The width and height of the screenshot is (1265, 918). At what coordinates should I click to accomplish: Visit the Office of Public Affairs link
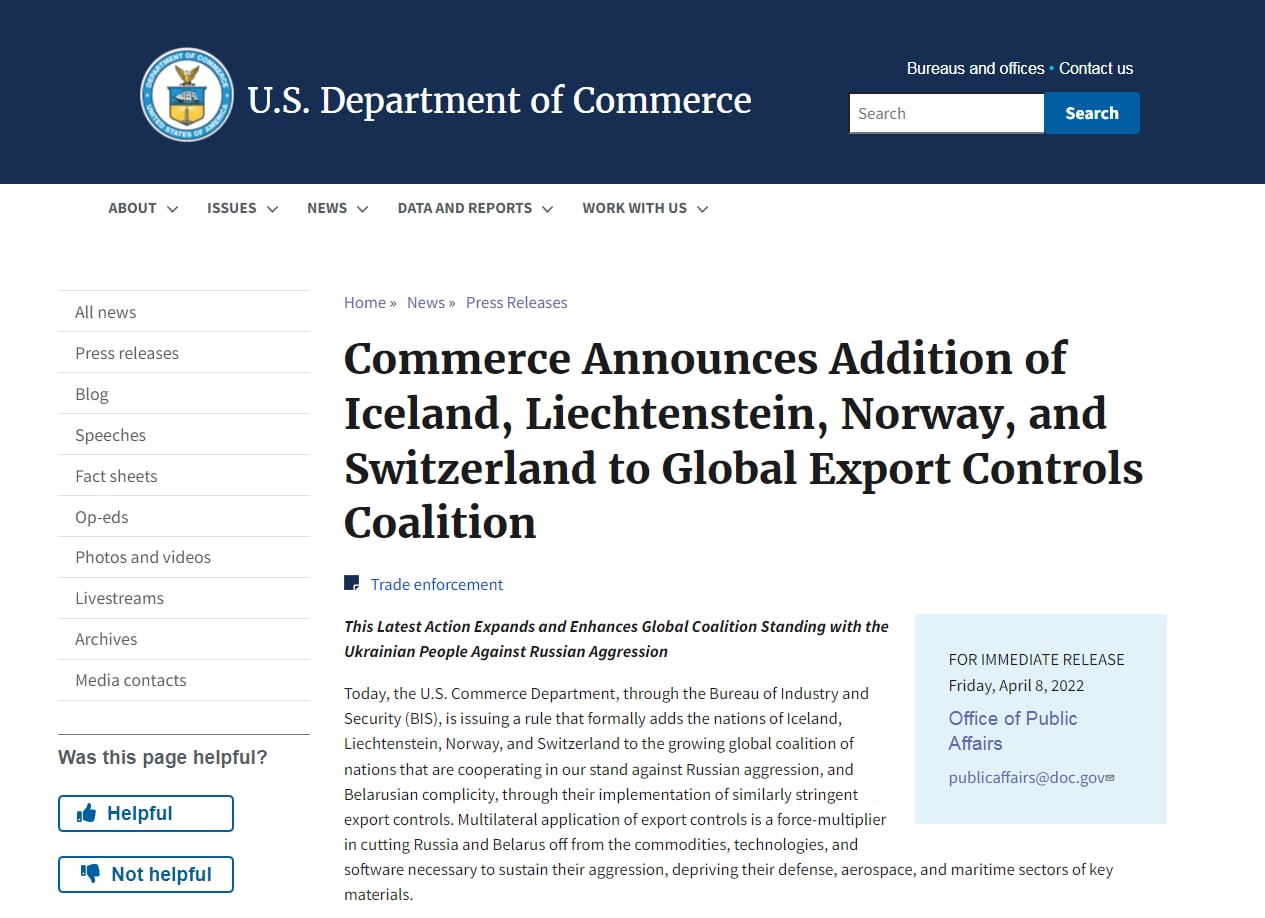point(1013,730)
